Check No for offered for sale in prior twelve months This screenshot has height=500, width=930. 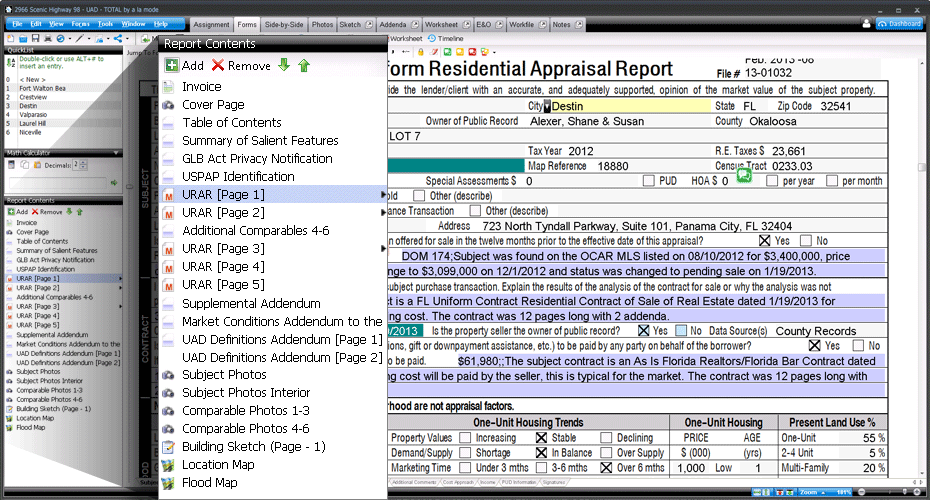click(x=805, y=241)
